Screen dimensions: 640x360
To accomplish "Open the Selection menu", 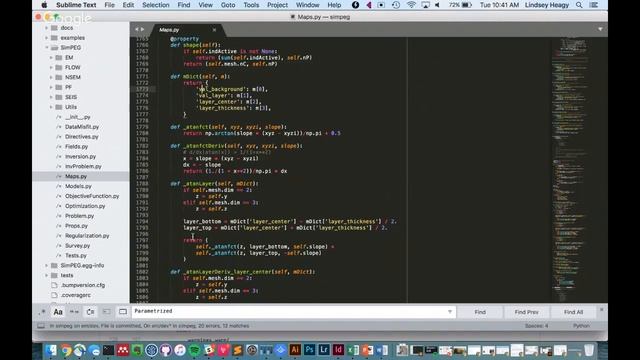I will (156, 5).
